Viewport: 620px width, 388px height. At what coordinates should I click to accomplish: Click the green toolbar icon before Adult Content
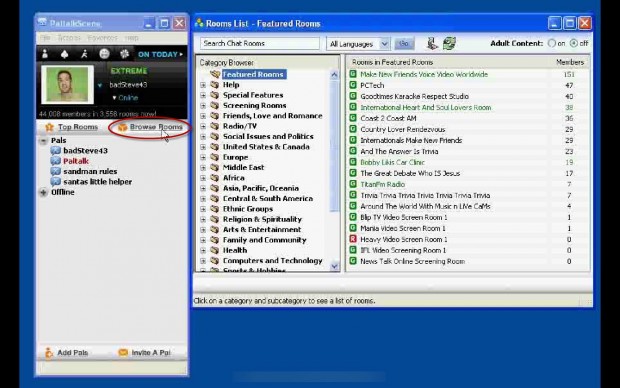pos(449,43)
